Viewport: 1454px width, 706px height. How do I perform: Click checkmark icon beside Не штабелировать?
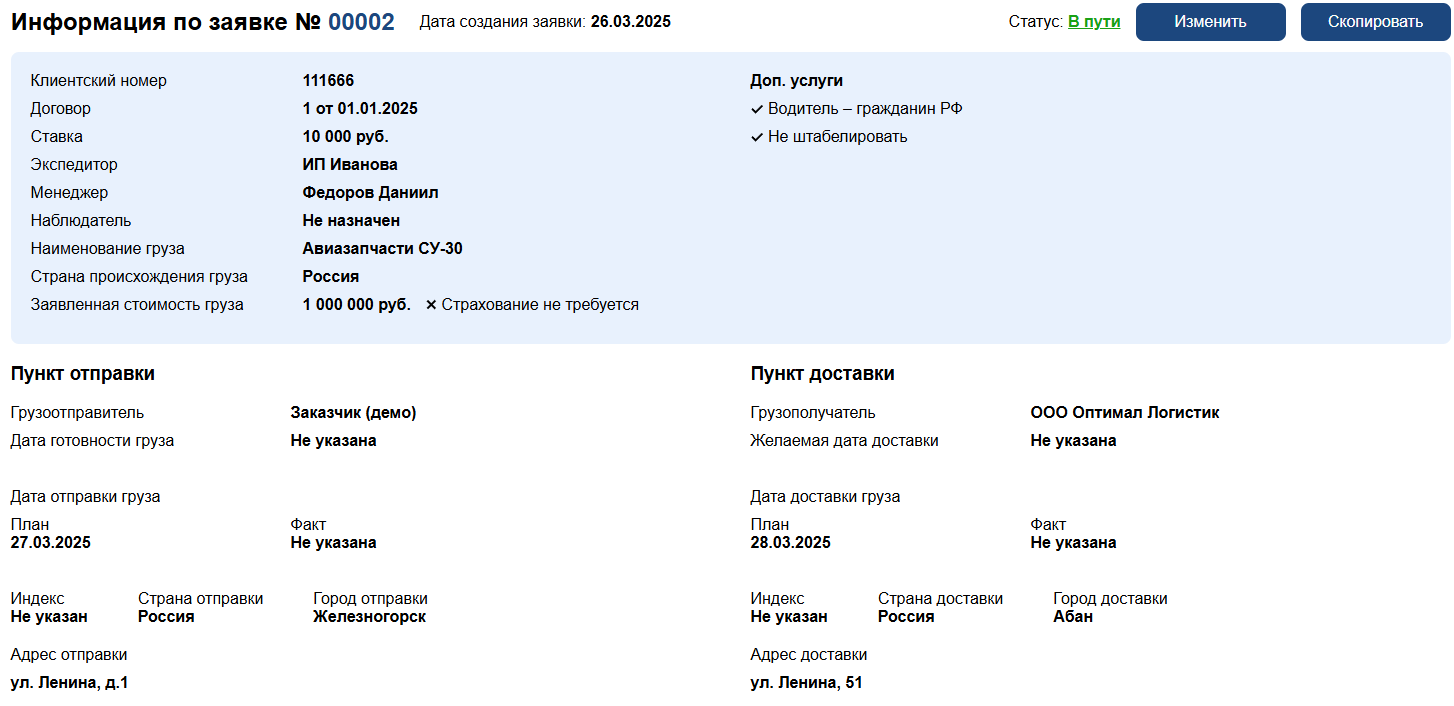pos(757,137)
